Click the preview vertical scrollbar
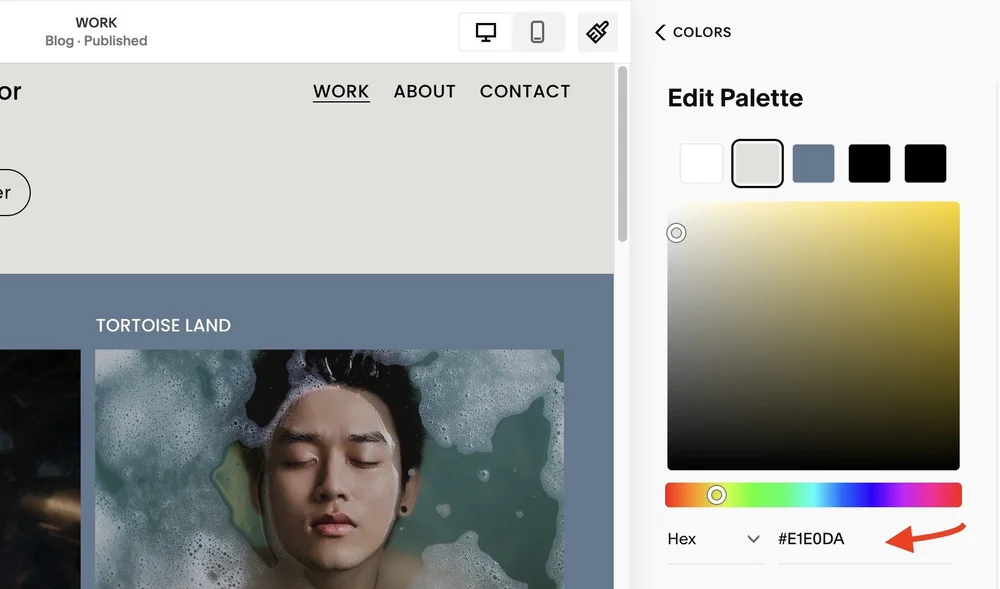 (x=622, y=154)
